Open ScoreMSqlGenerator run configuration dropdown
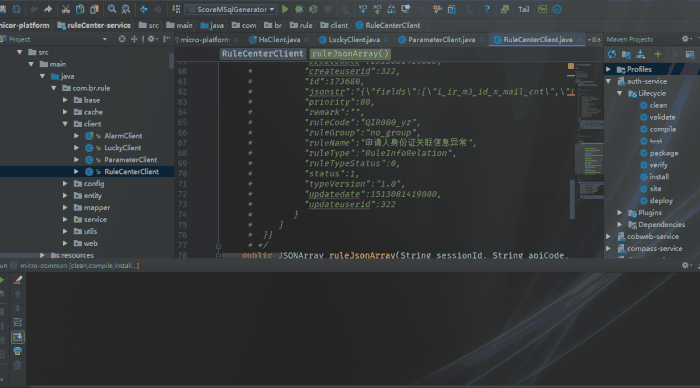 231,9
